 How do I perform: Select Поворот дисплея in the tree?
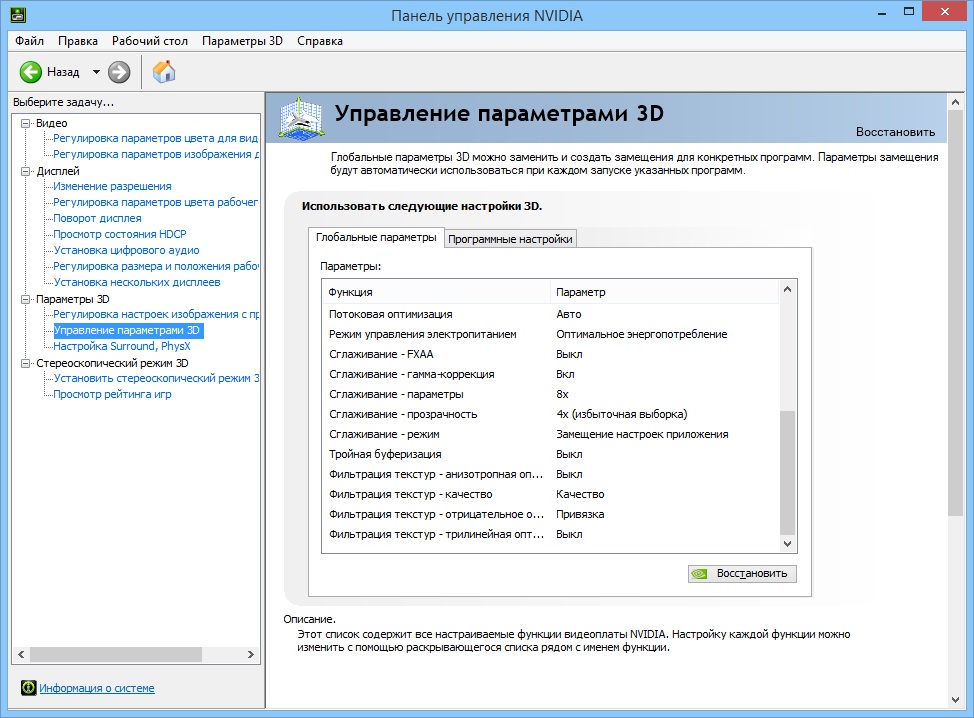point(98,218)
